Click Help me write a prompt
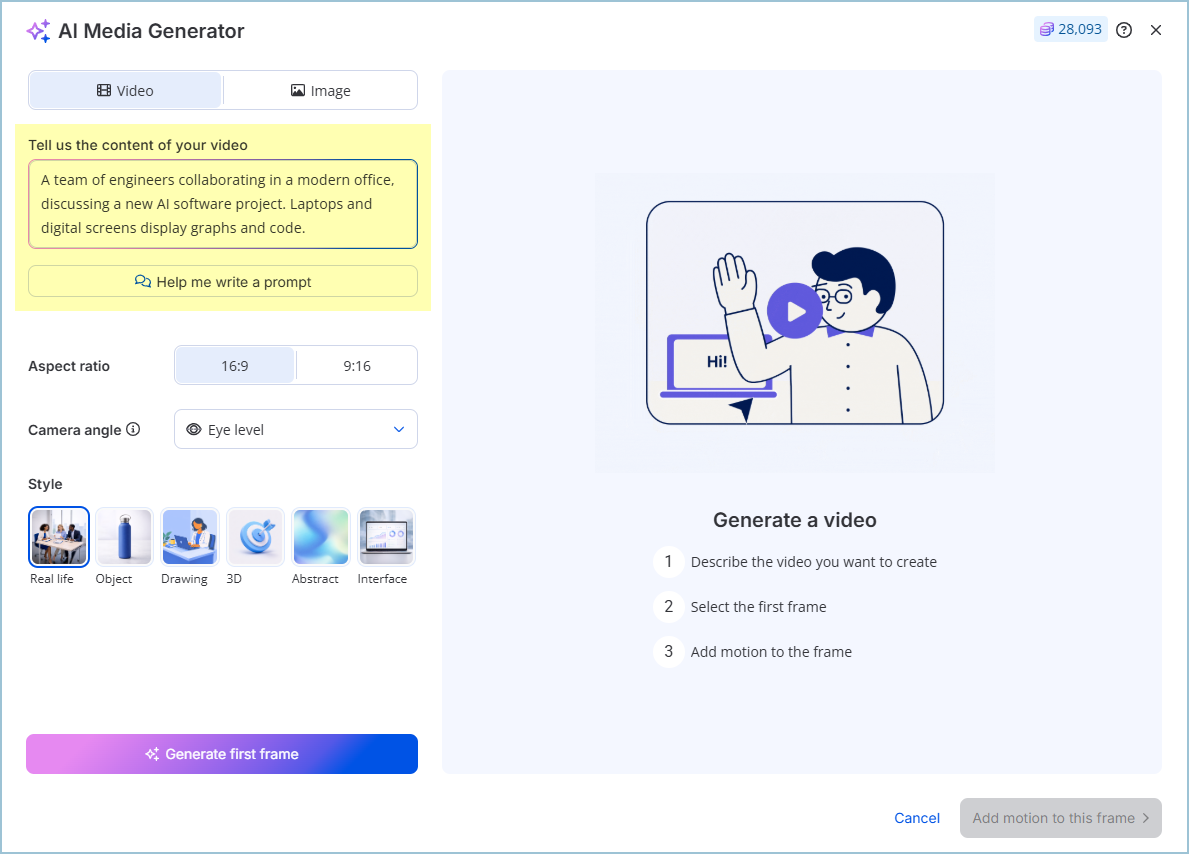The image size is (1189, 854). (x=223, y=282)
